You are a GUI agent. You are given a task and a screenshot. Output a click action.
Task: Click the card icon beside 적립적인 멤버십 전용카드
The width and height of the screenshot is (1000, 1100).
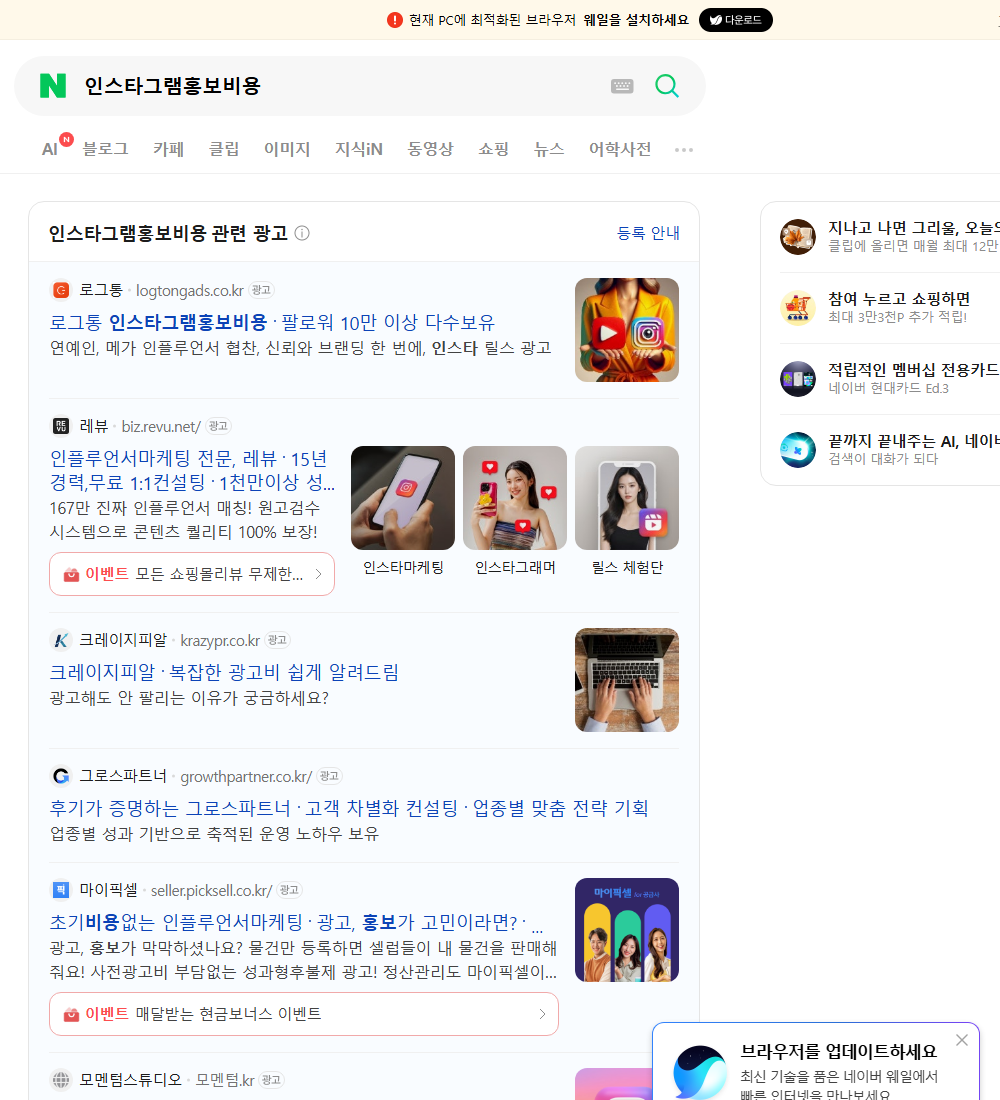[798, 379]
